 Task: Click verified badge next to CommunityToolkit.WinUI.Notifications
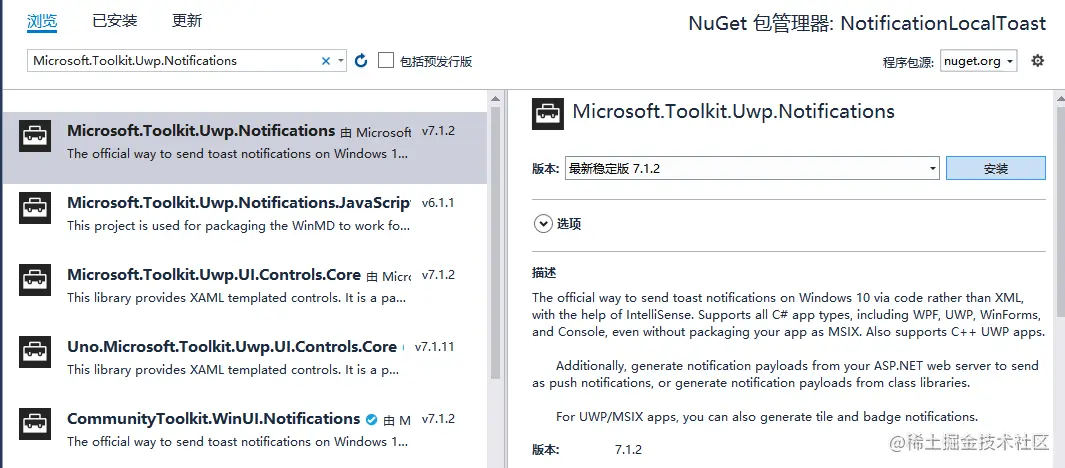tap(371, 419)
